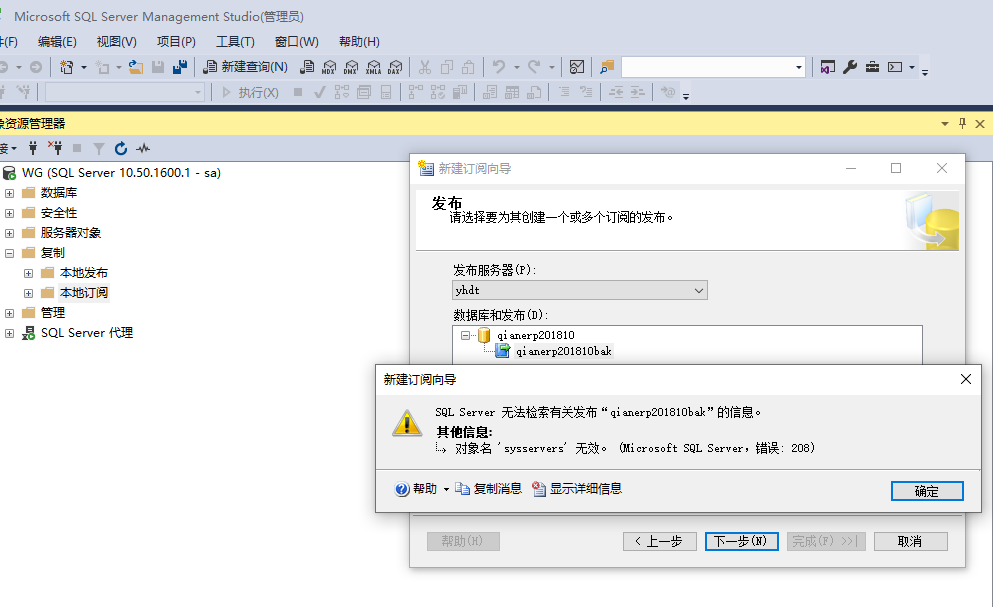The height and width of the screenshot is (607, 993).
Task: Open the New Project dropdown arrow
Action: click(84, 67)
